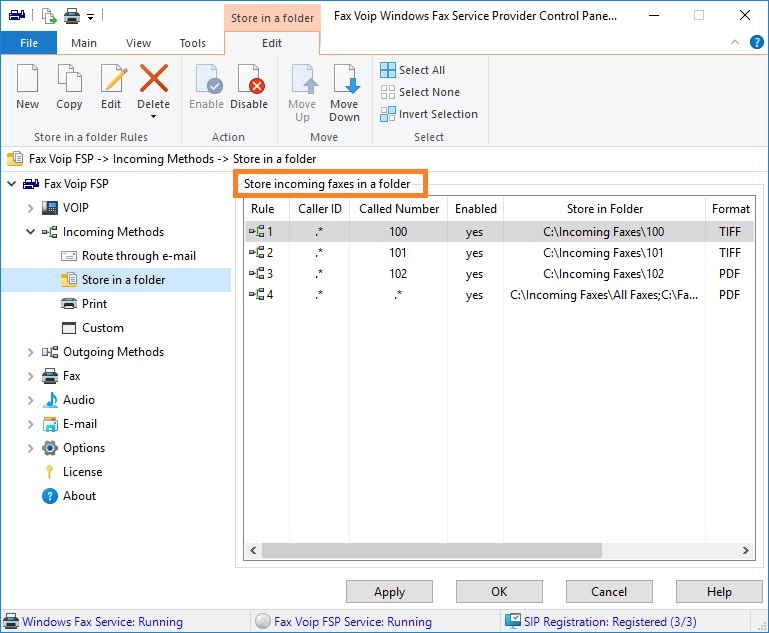Switch to the Main ribbon tab
769x633 pixels.
(x=84, y=43)
